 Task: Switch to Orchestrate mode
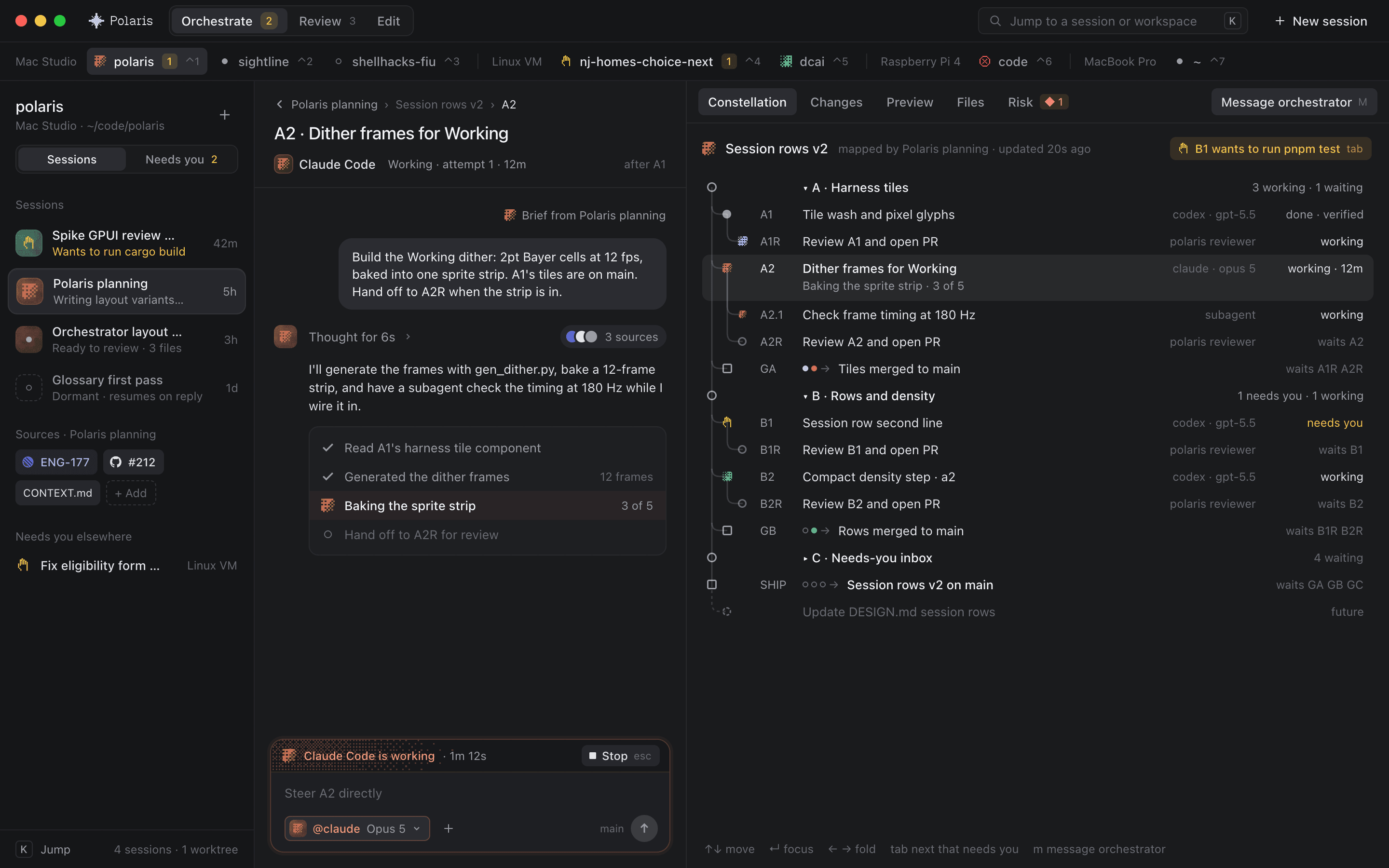pos(229,21)
